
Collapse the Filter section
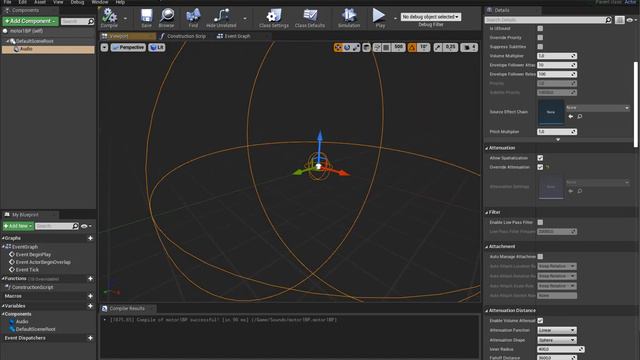point(487,212)
